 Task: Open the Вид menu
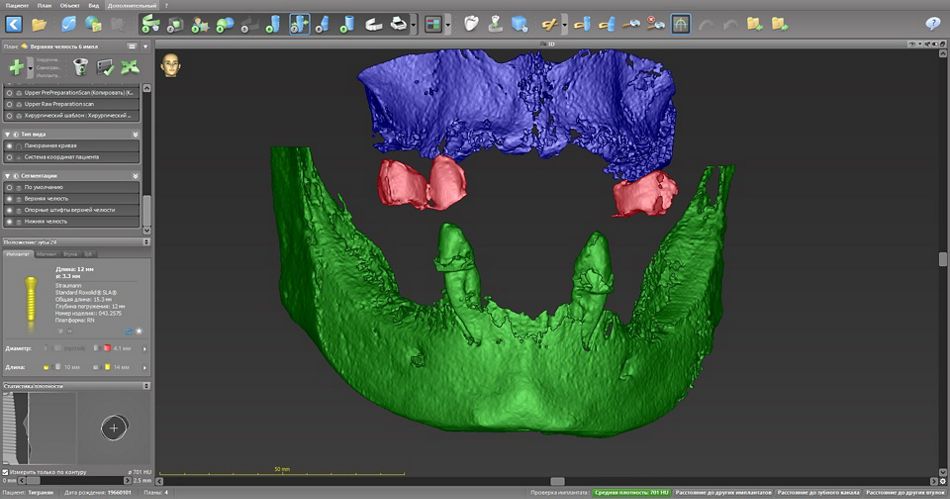pyautogui.click(x=94, y=5)
